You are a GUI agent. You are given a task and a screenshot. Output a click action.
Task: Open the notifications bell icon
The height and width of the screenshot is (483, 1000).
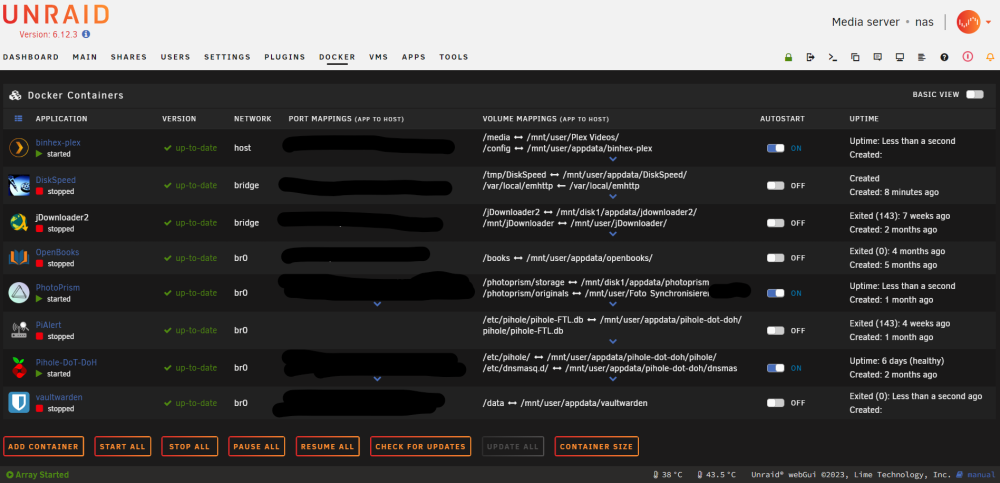[x=990, y=57]
